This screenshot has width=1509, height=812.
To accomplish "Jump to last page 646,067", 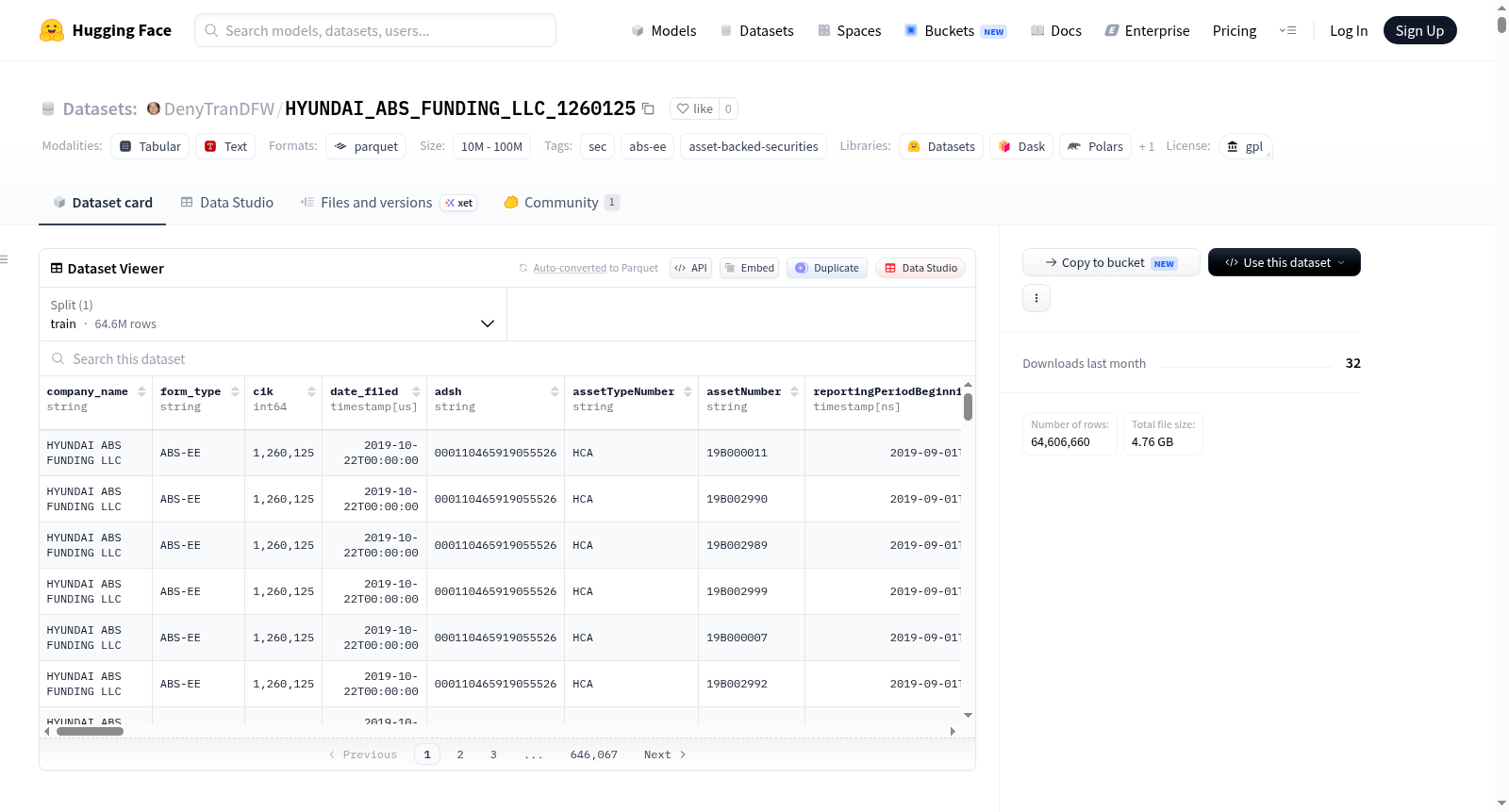I will 594,754.
